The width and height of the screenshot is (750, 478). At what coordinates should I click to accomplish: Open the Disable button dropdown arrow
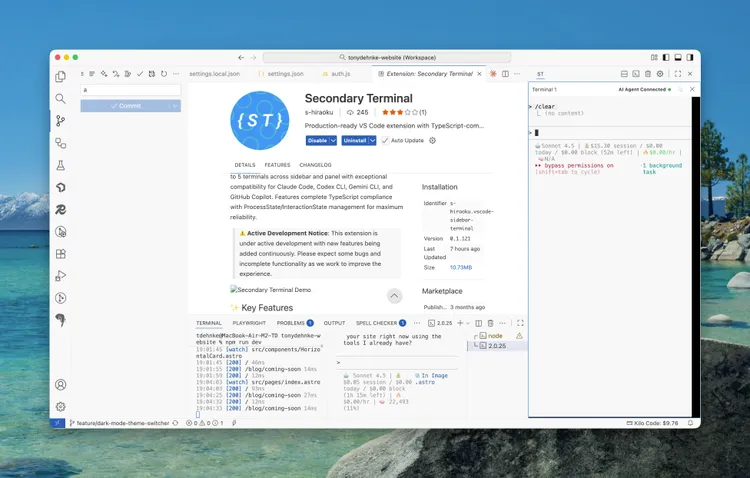tap(333, 141)
